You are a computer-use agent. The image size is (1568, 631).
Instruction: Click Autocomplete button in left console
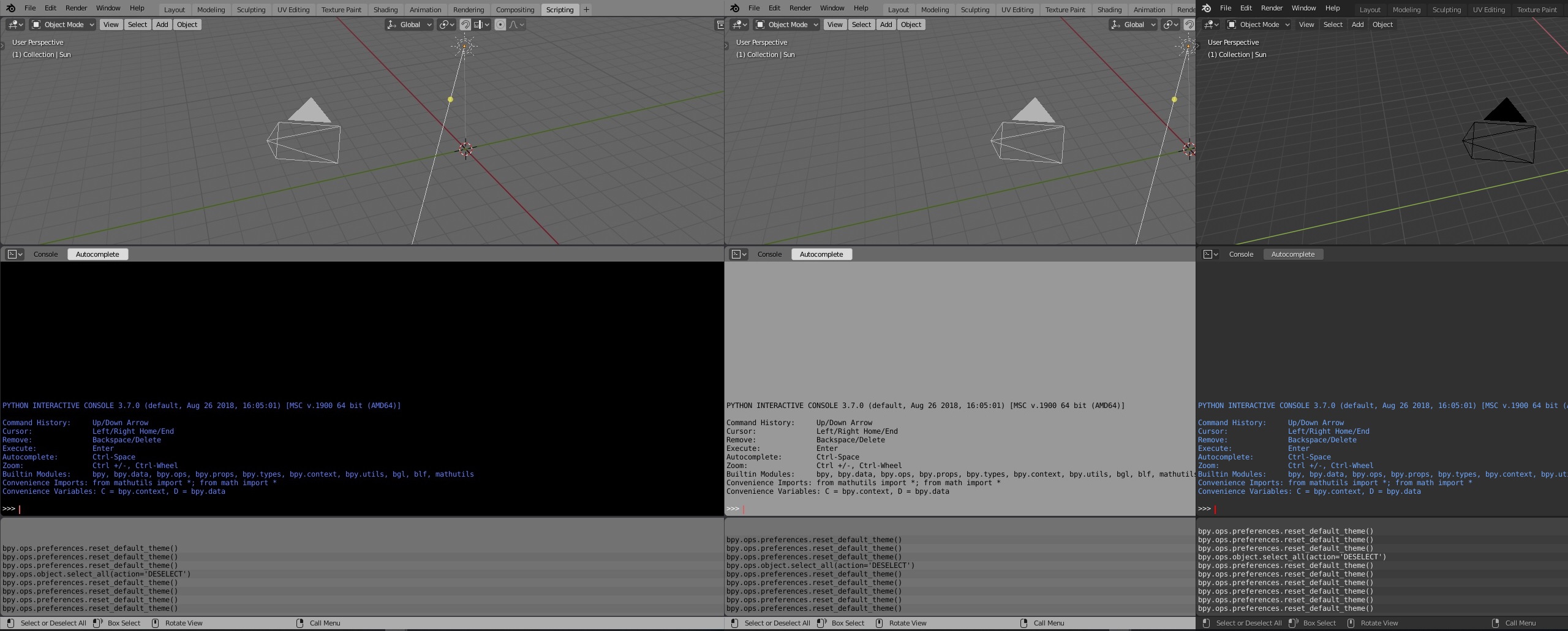(97, 254)
